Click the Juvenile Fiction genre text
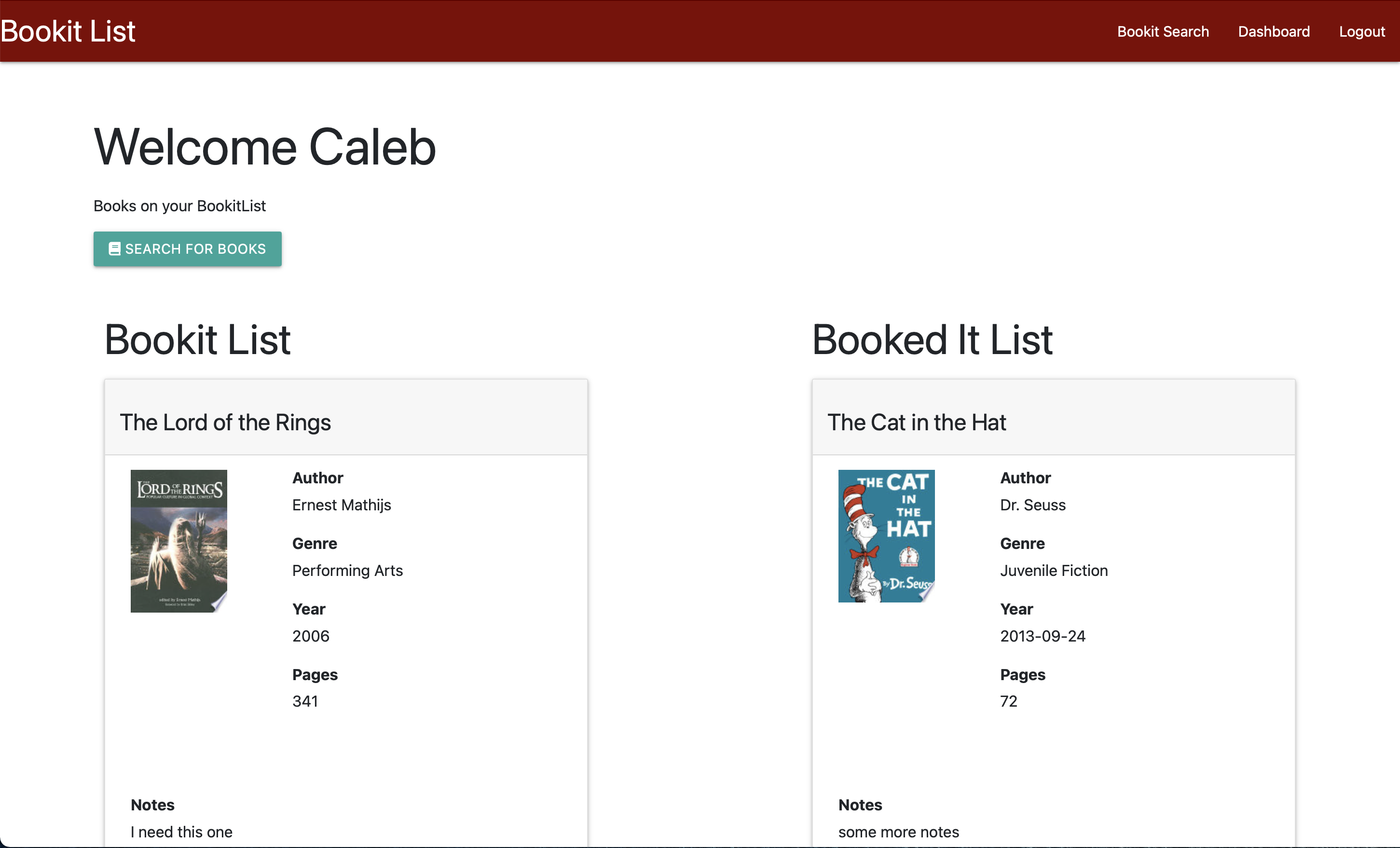 coord(1054,570)
